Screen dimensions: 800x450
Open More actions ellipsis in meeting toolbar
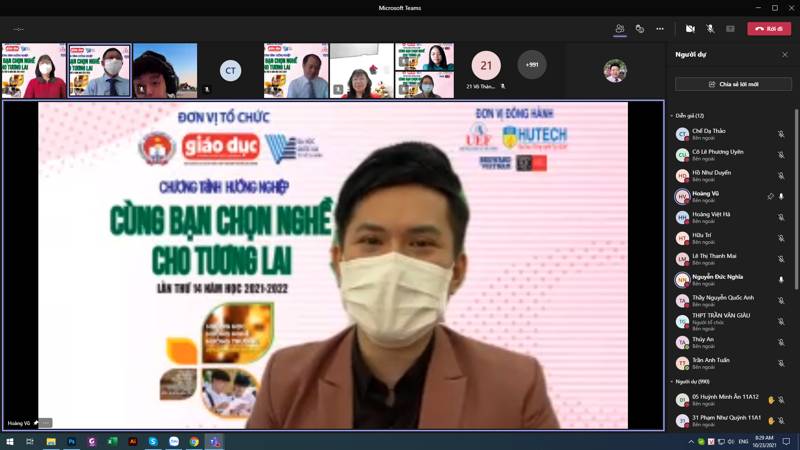click(660, 29)
